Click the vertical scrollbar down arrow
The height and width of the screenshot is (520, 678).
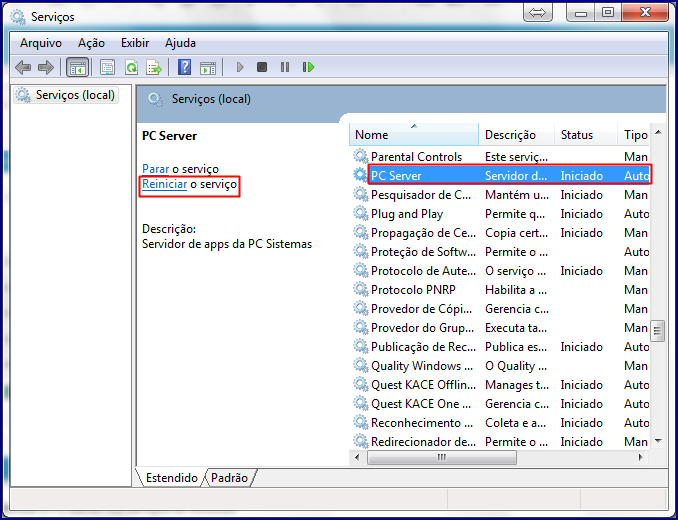click(x=658, y=441)
